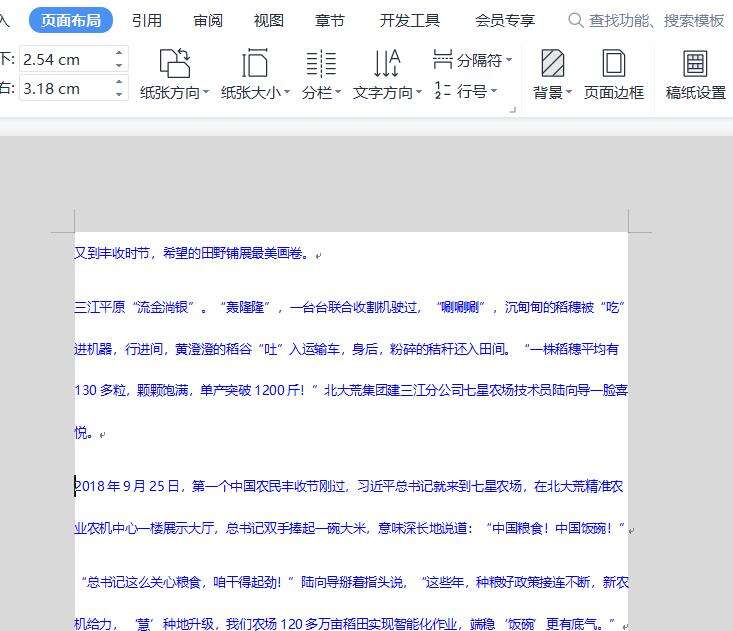Expand the 文字方向 dropdown label

coord(387,93)
